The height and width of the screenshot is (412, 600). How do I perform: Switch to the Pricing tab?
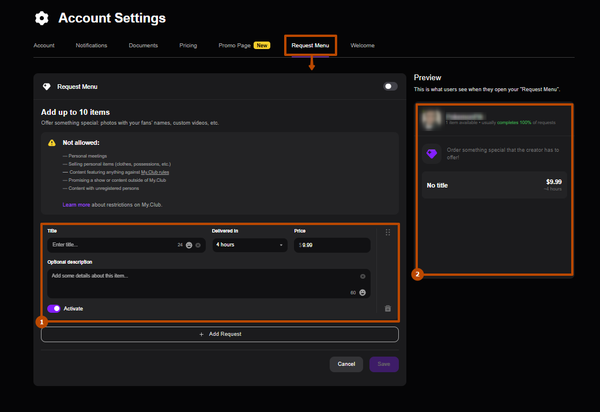[188, 45]
